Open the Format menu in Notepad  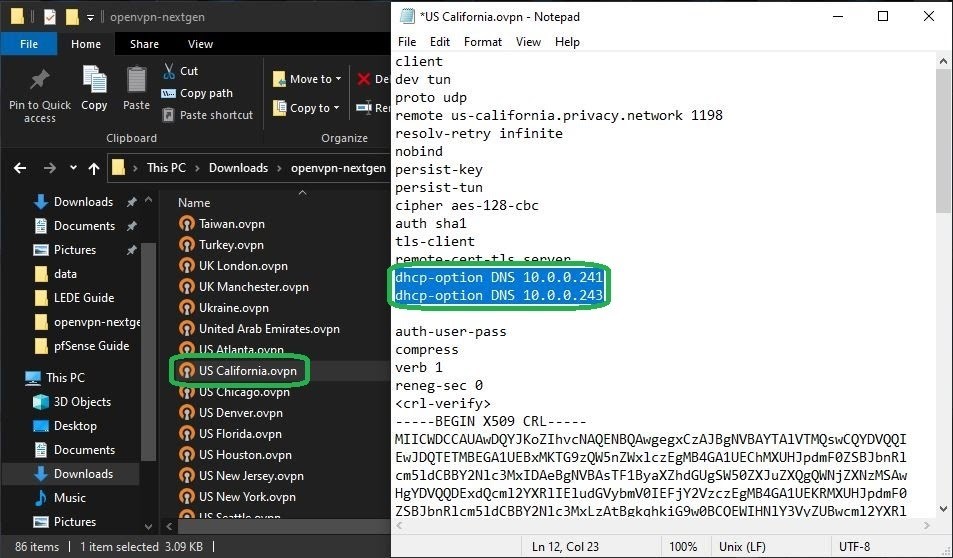click(x=482, y=42)
